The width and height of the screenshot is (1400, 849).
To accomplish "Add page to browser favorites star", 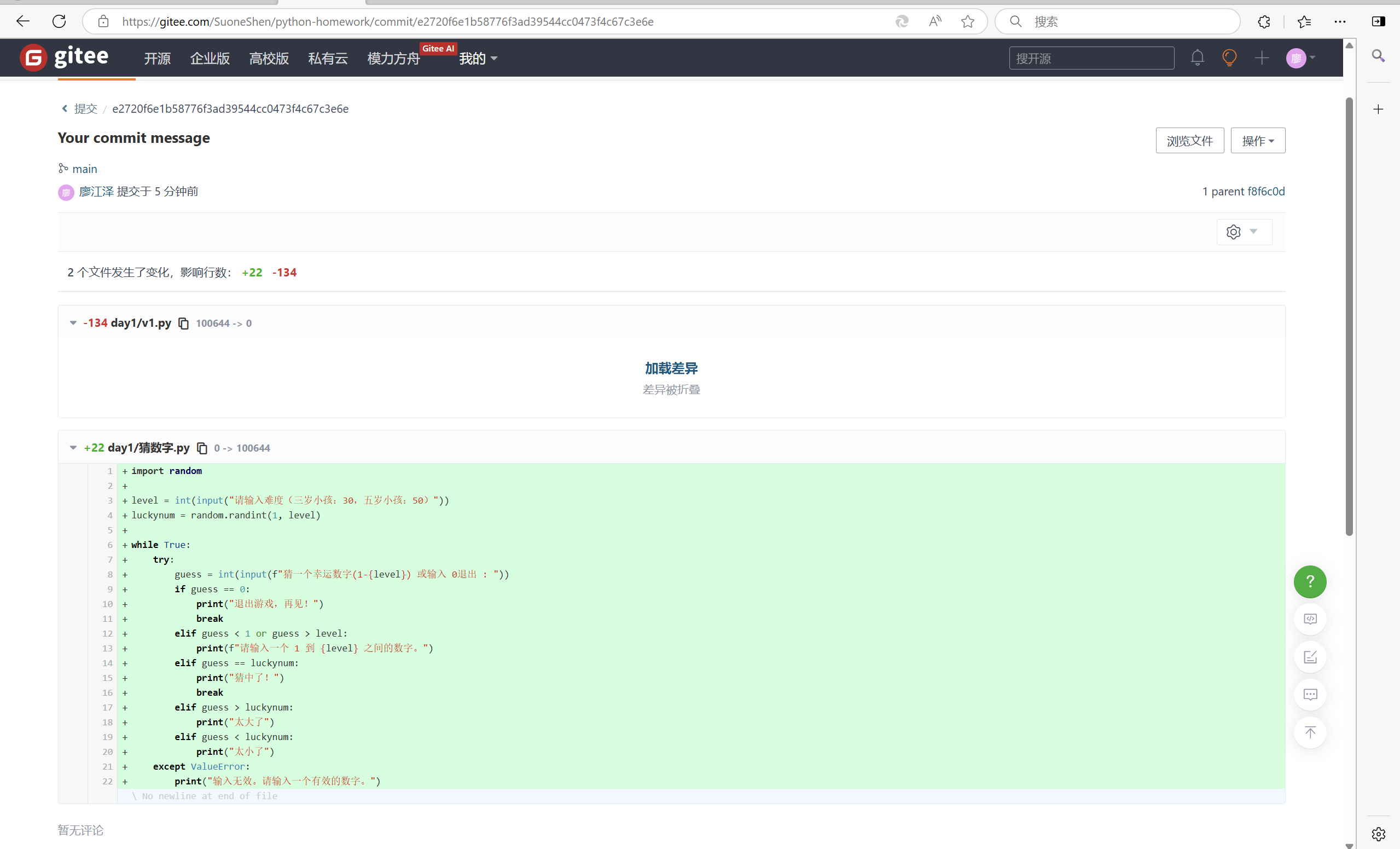I will (967, 21).
